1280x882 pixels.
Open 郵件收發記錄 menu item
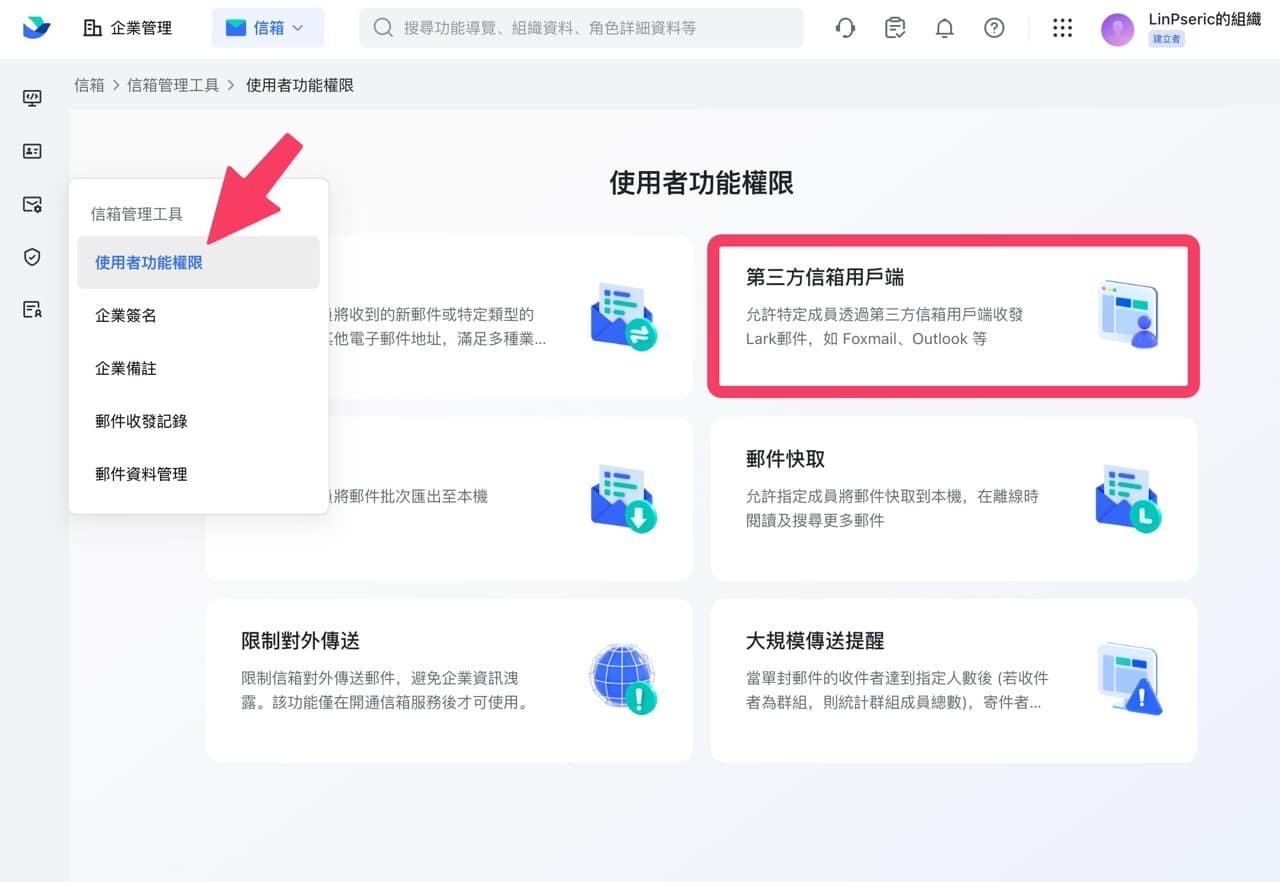pyautogui.click(x=141, y=422)
